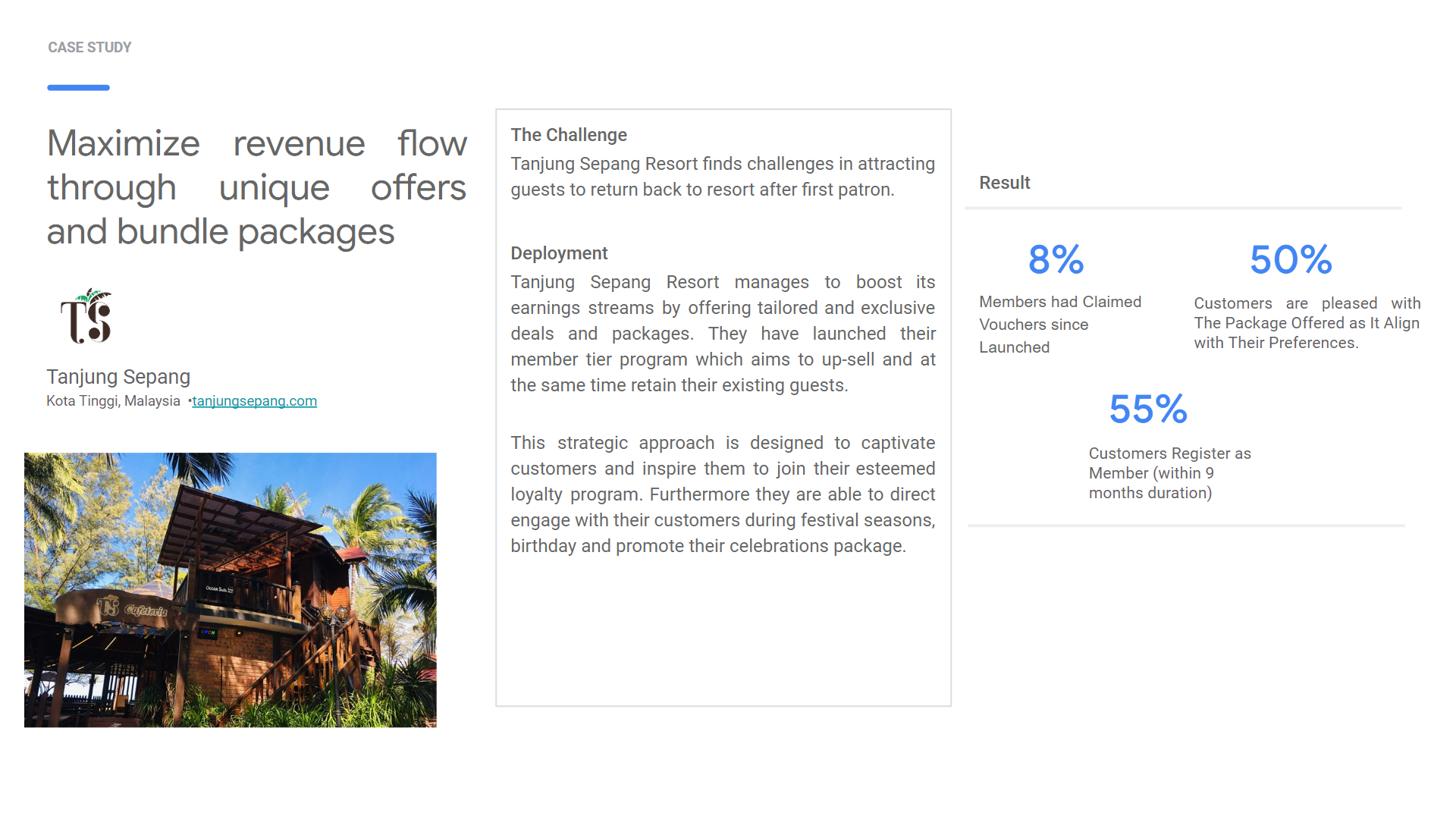1456x819 pixels.
Task: Click the 50% statistic
Action: point(1291,260)
